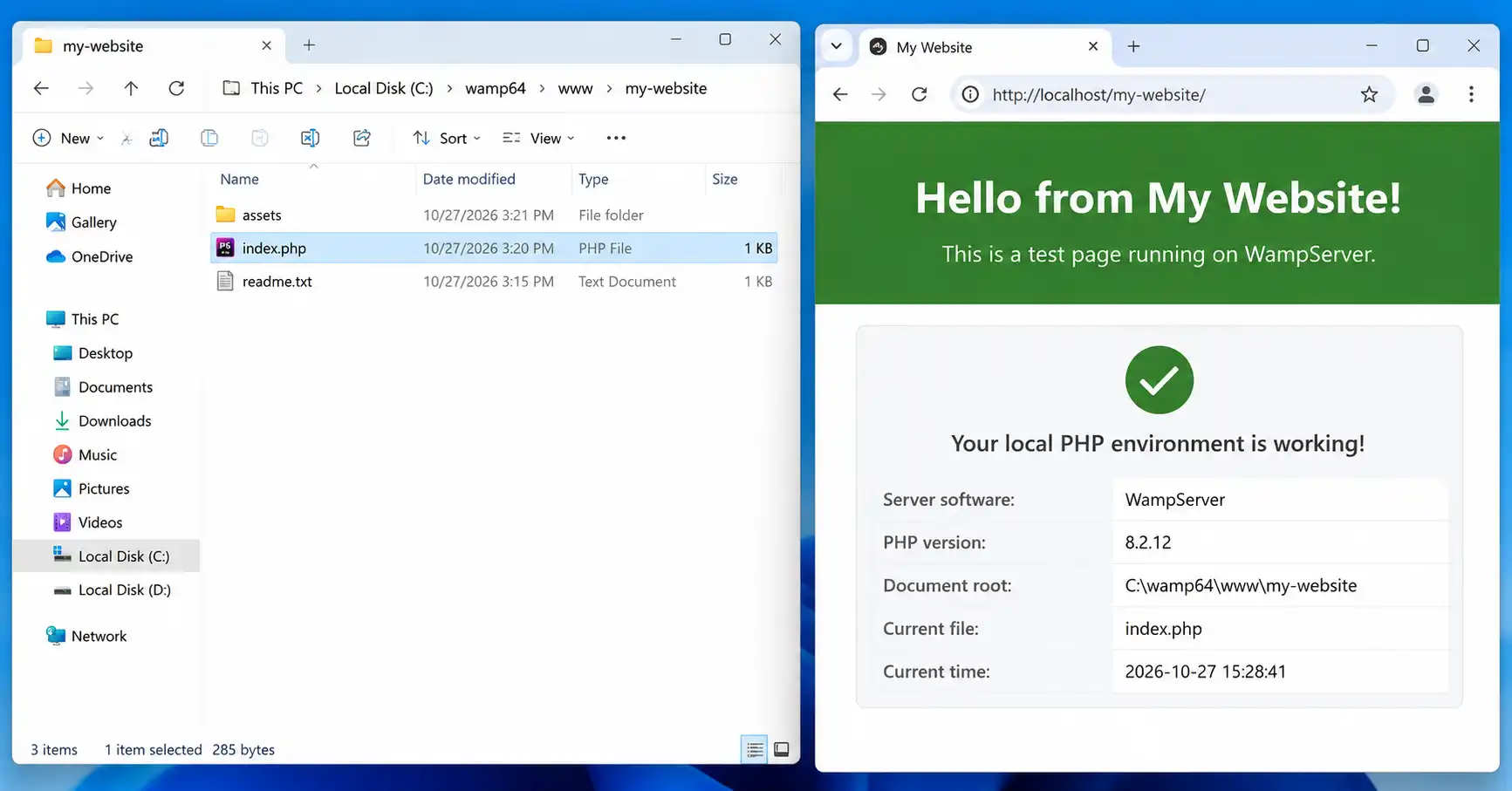Open Downloads in the navigation pane
Image resolution: width=1512 pixels, height=791 pixels.
click(102, 421)
